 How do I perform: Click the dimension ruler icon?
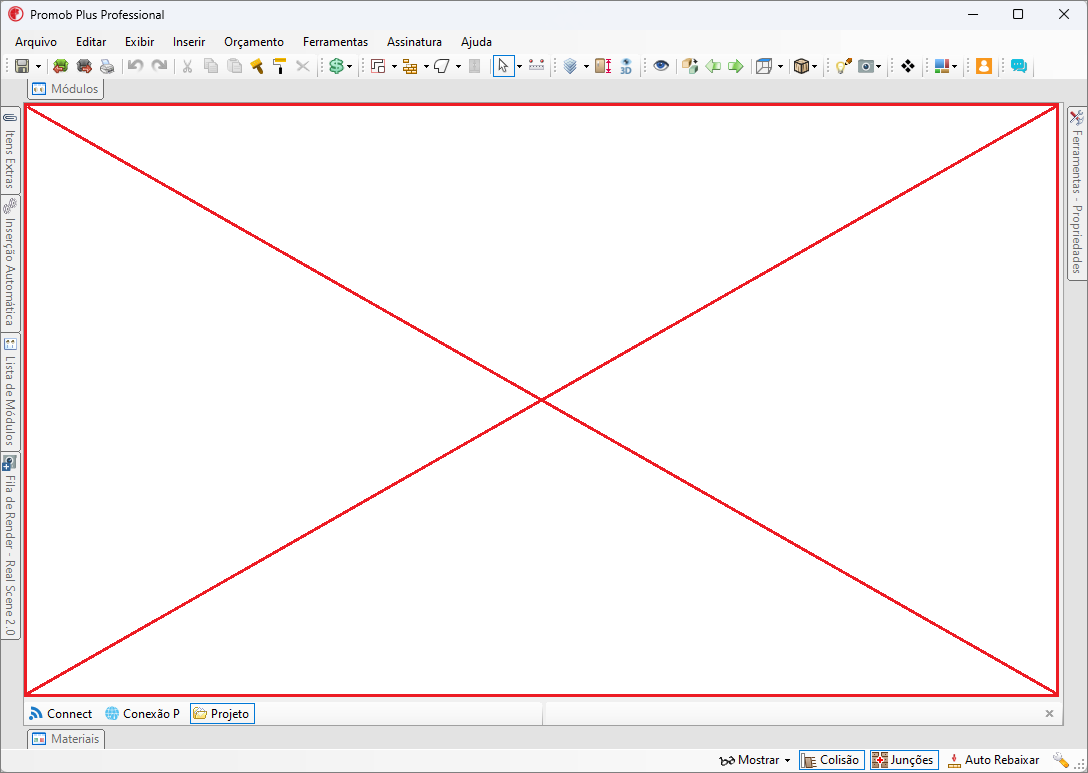coord(536,66)
